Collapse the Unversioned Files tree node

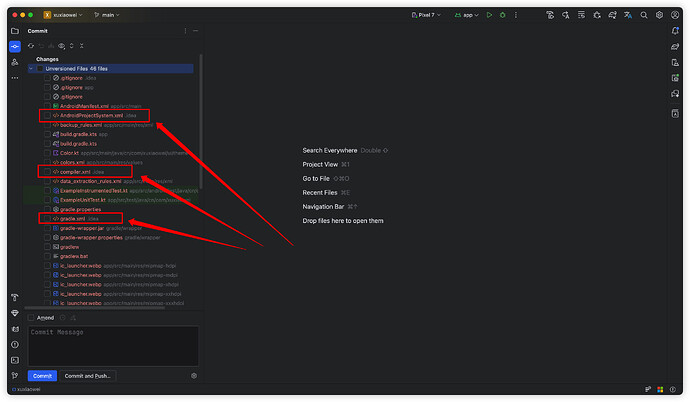[31, 68]
